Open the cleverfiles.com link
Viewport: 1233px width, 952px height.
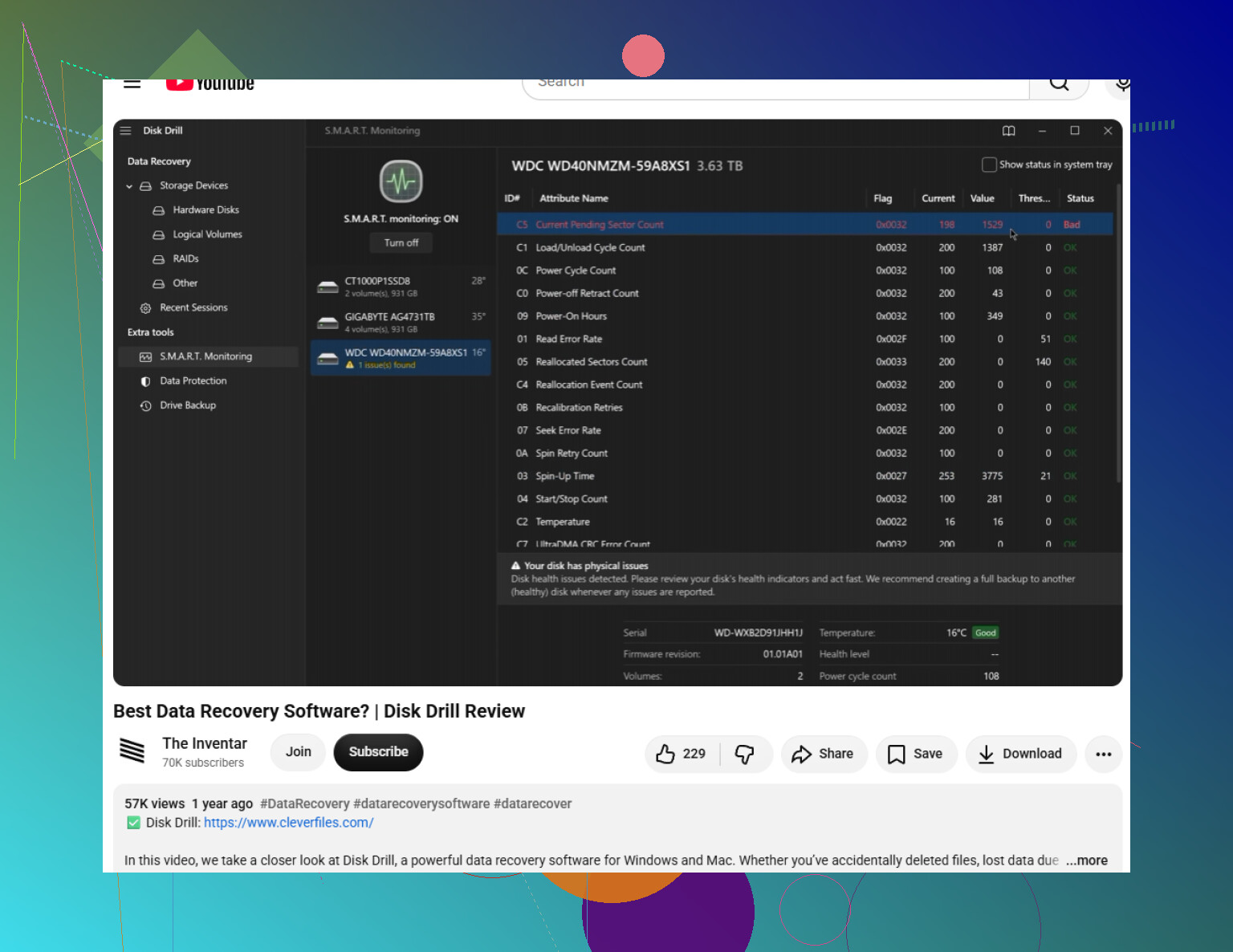(x=289, y=823)
